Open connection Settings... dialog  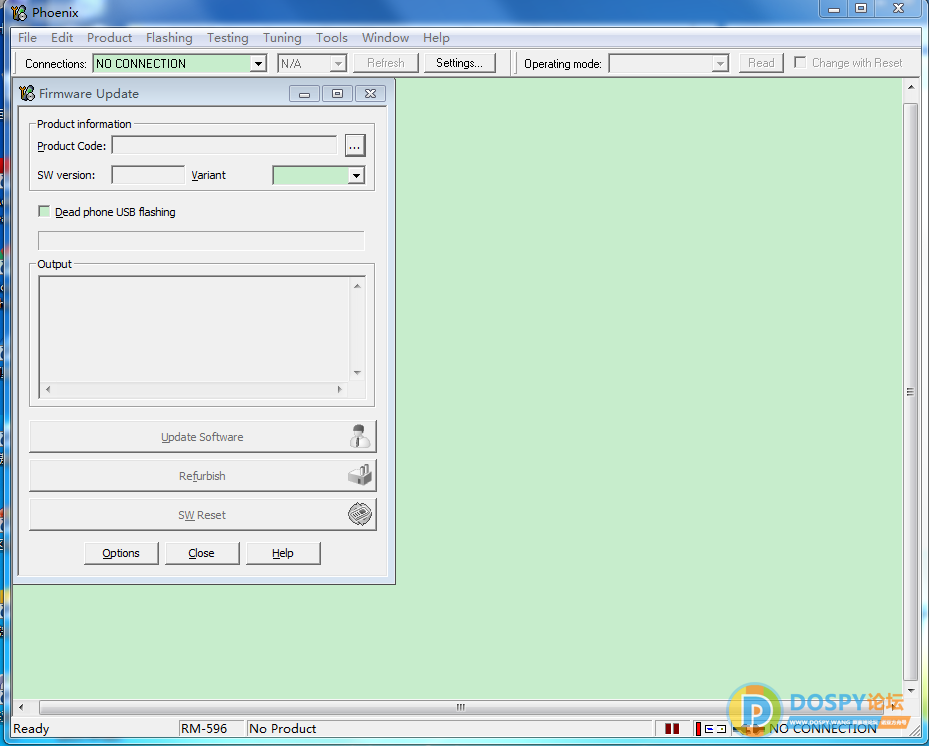tap(460, 63)
